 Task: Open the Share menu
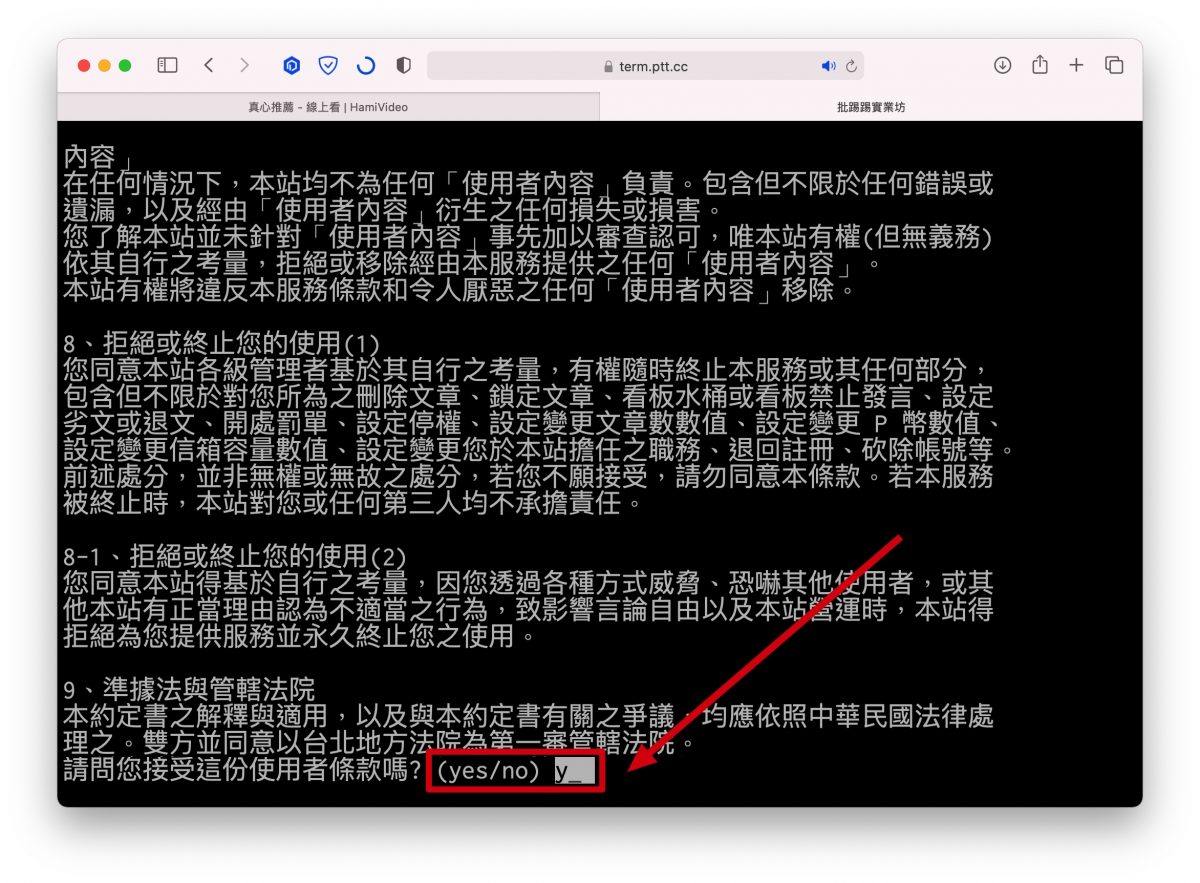(x=1040, y=65)
